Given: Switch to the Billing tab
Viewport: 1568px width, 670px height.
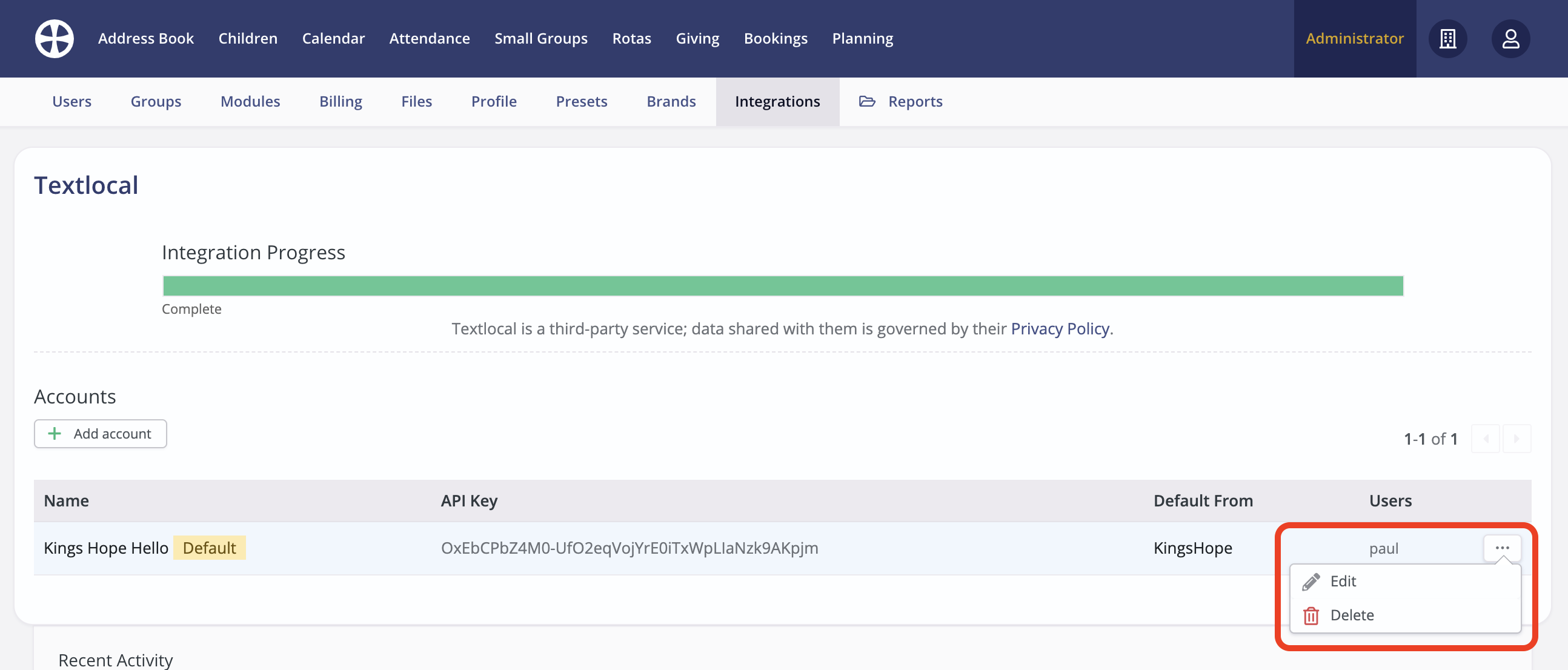Looking at the screenshot, I should 341,101.
